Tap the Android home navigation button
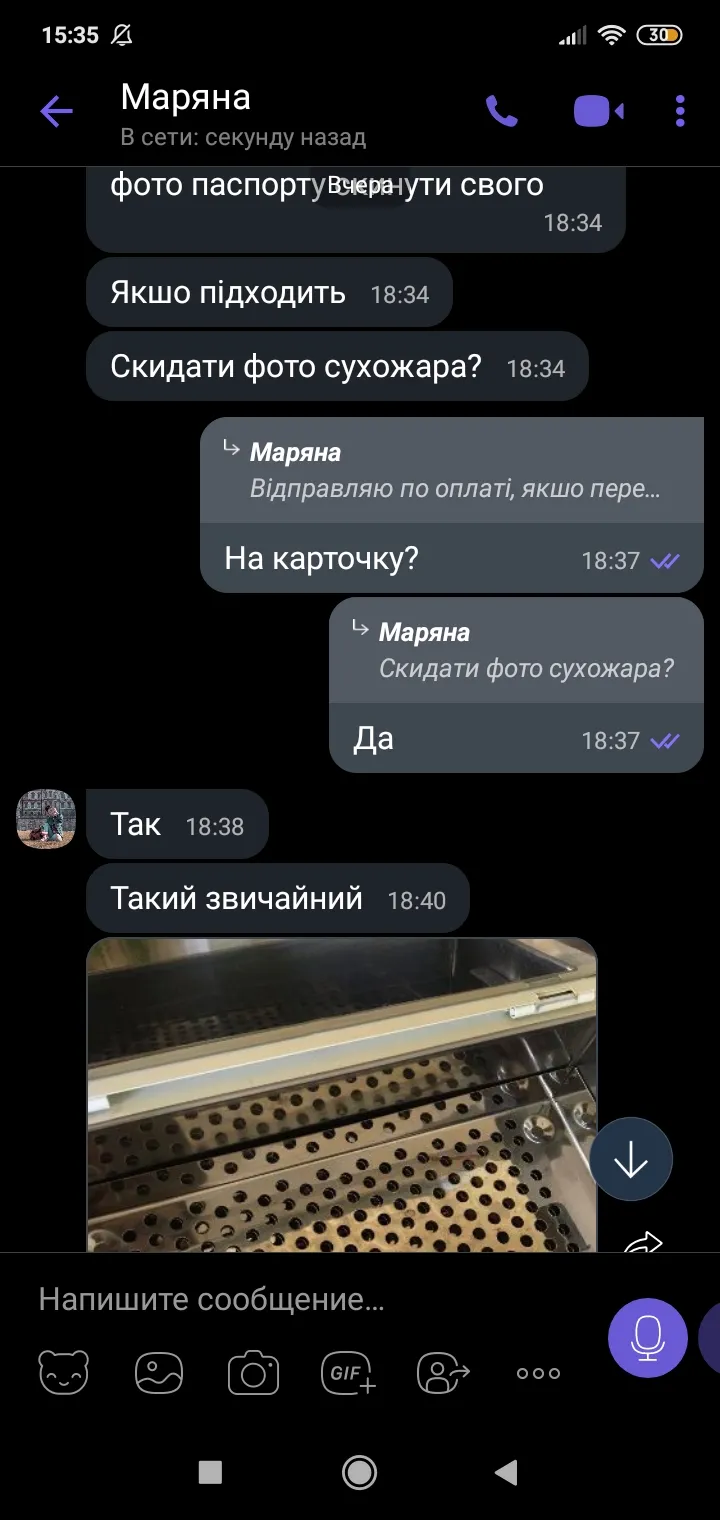Image resolution: width=720 pixels, height=1520 pixels. (x=359, y=1471)
